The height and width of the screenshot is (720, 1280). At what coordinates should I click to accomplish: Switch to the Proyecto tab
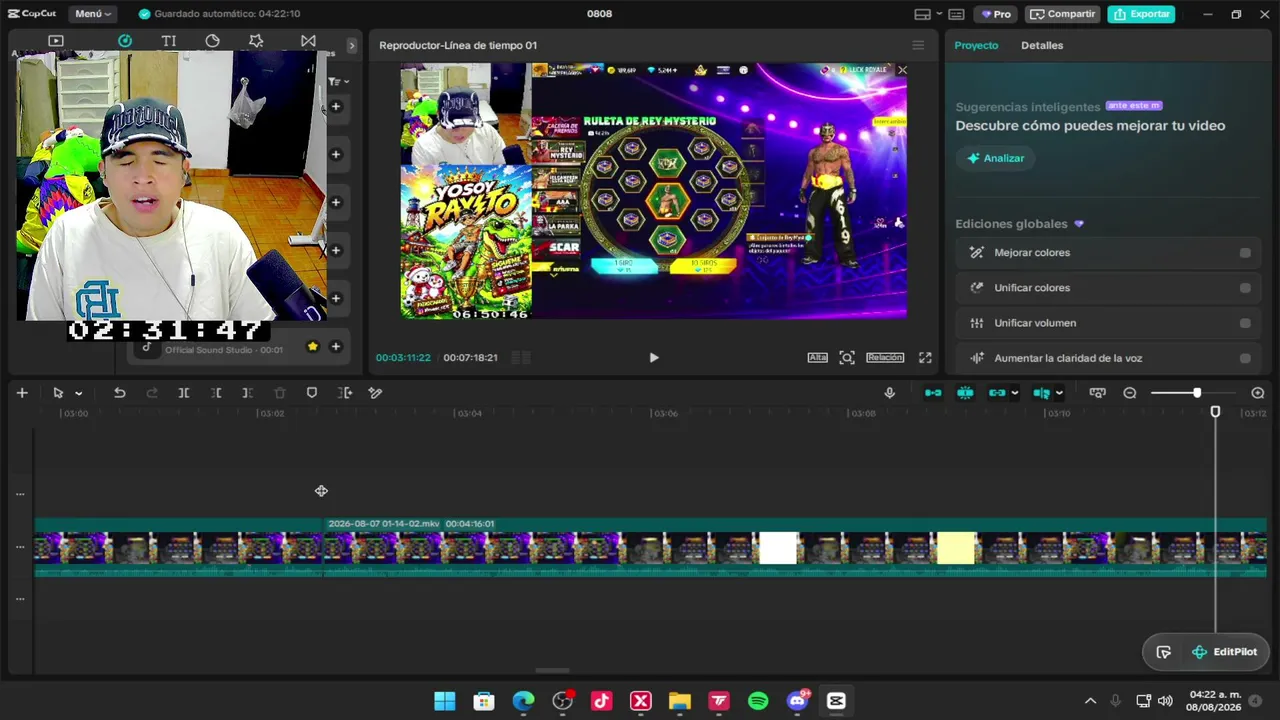[x=976, y=45]
